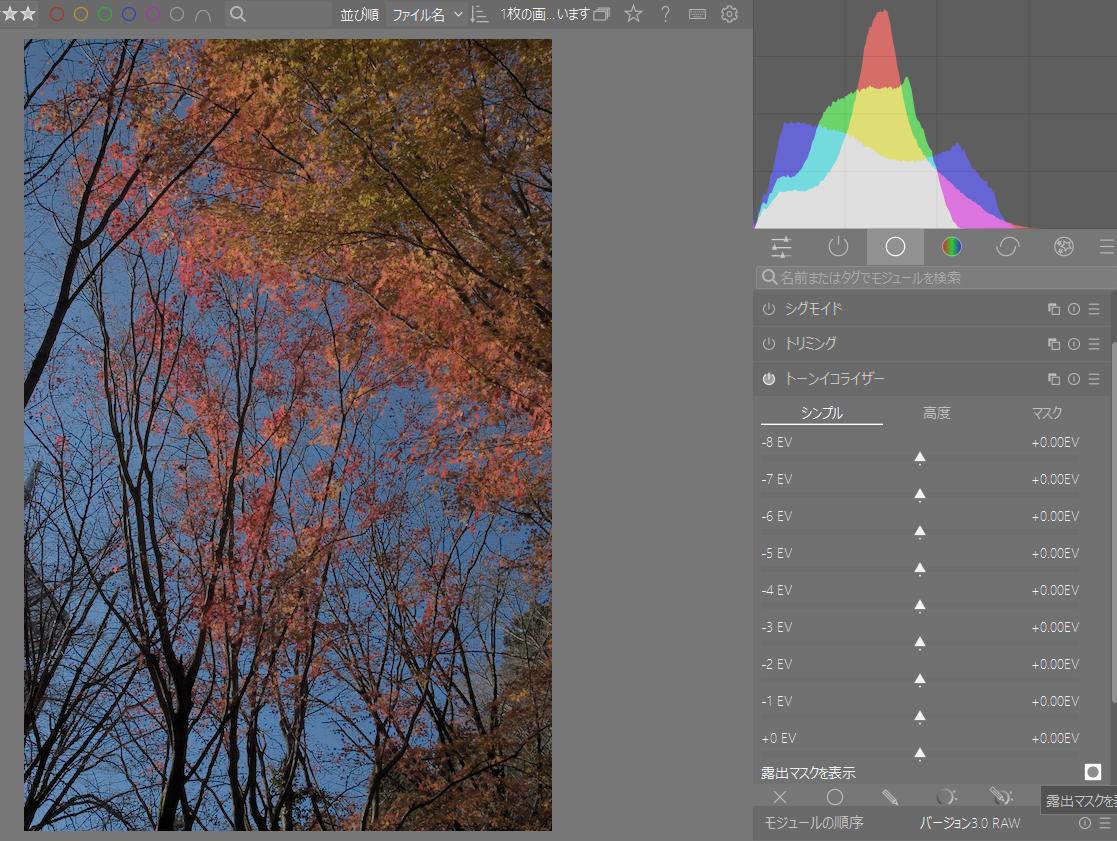Image resolution: width=1117 pixels, height=841 pixels.
Task: Click the RGB histogram display
Action: [x=935, y=114]
